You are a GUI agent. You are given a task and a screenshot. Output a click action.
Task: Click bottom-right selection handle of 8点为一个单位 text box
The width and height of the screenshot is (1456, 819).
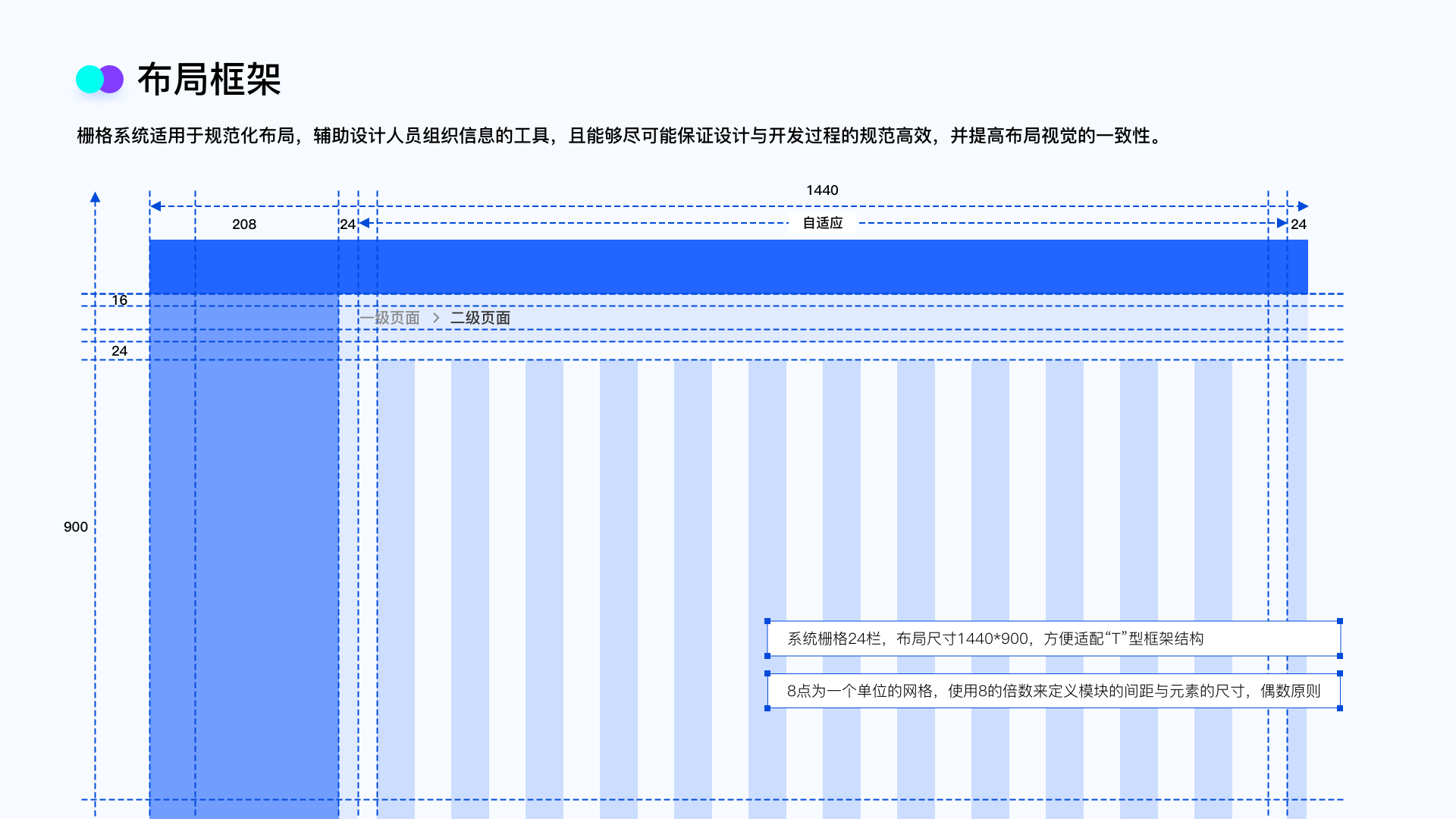[1340, 708]
